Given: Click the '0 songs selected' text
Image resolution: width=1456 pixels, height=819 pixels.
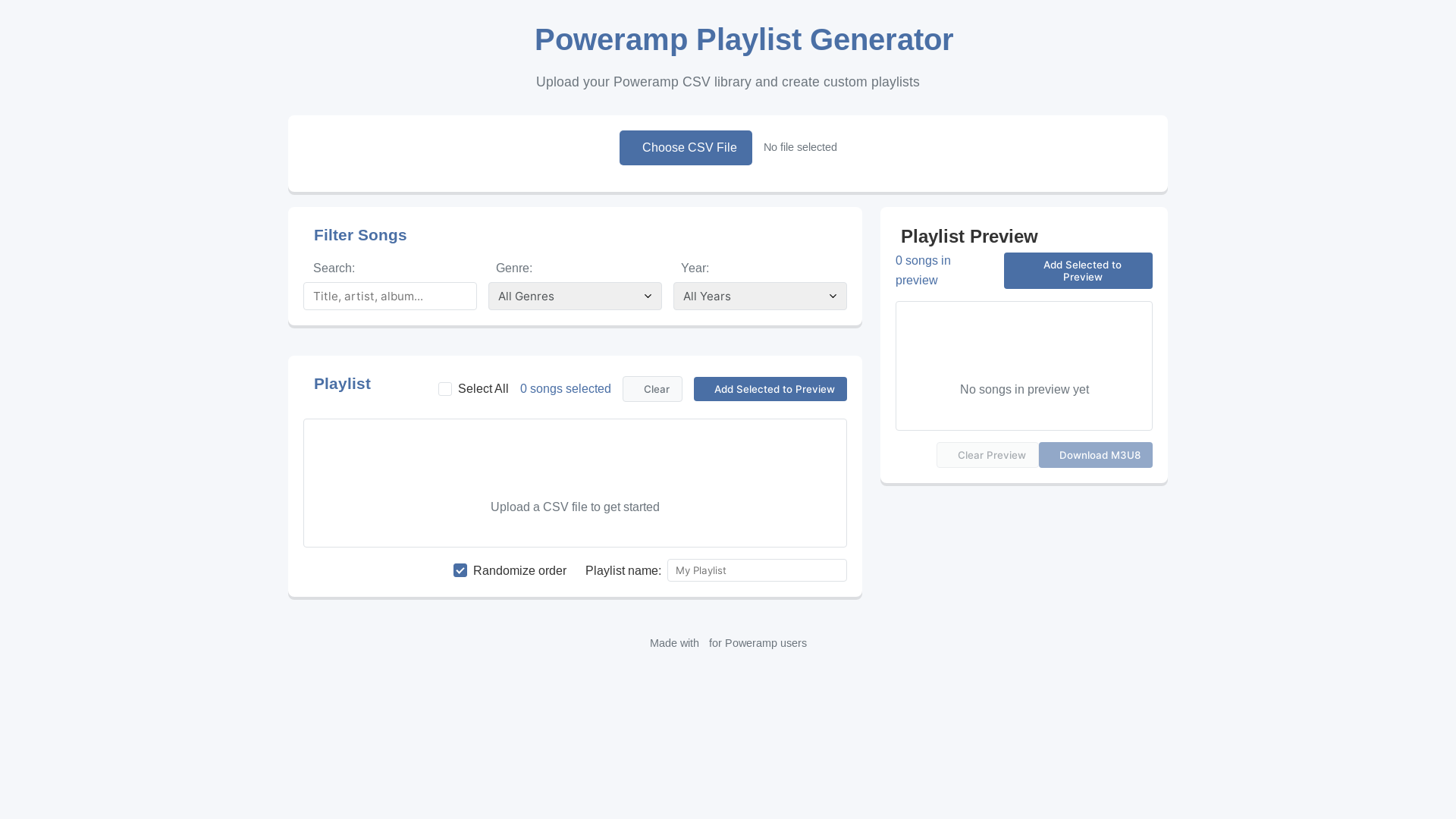Looking at the screenshot, I should pyautogui.click(x=566, y=389).
